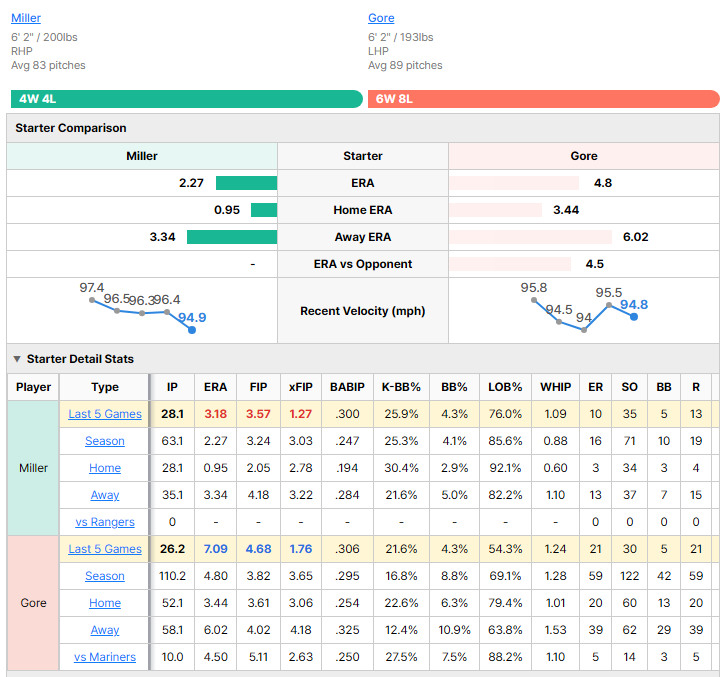Click Gore's season IP value 110.2

pos(172,576)
